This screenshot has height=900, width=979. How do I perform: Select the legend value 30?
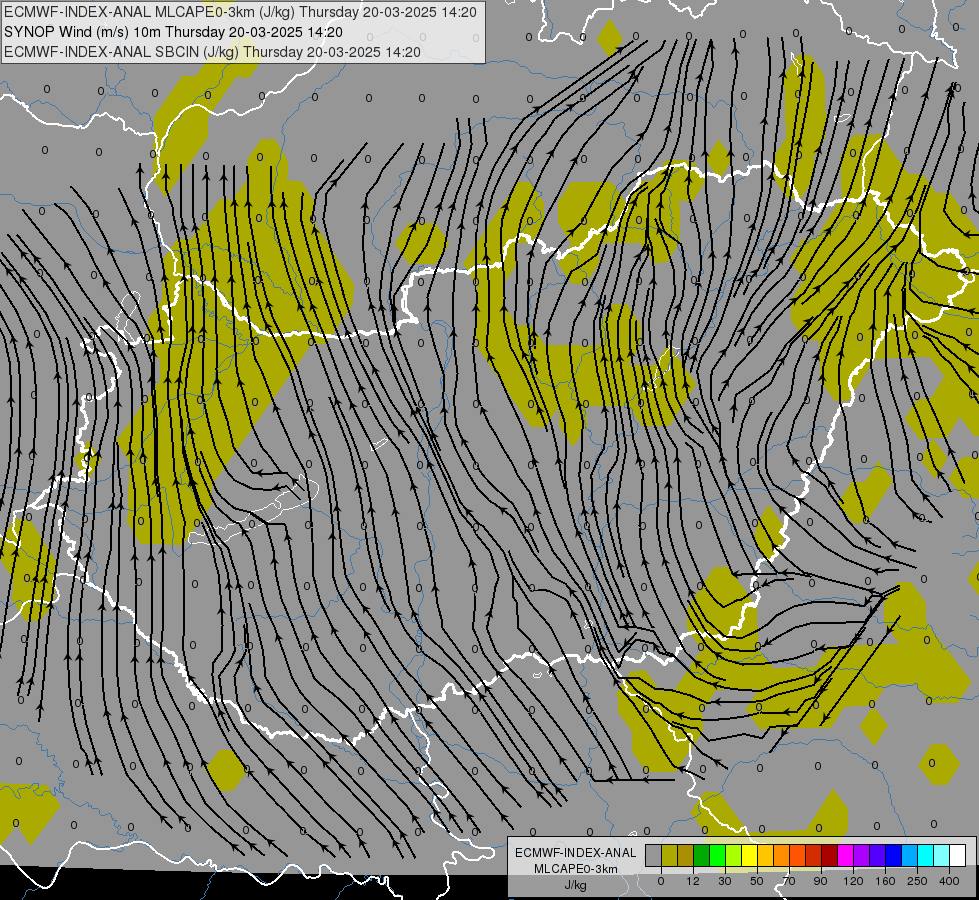tap(725, 881)
